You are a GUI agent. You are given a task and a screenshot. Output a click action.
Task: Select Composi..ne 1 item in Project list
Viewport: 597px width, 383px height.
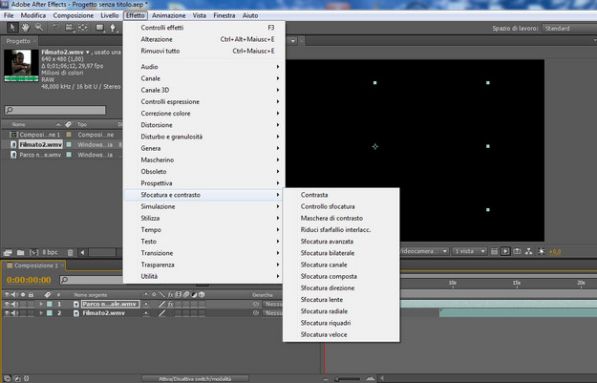[x=40, y=135]
